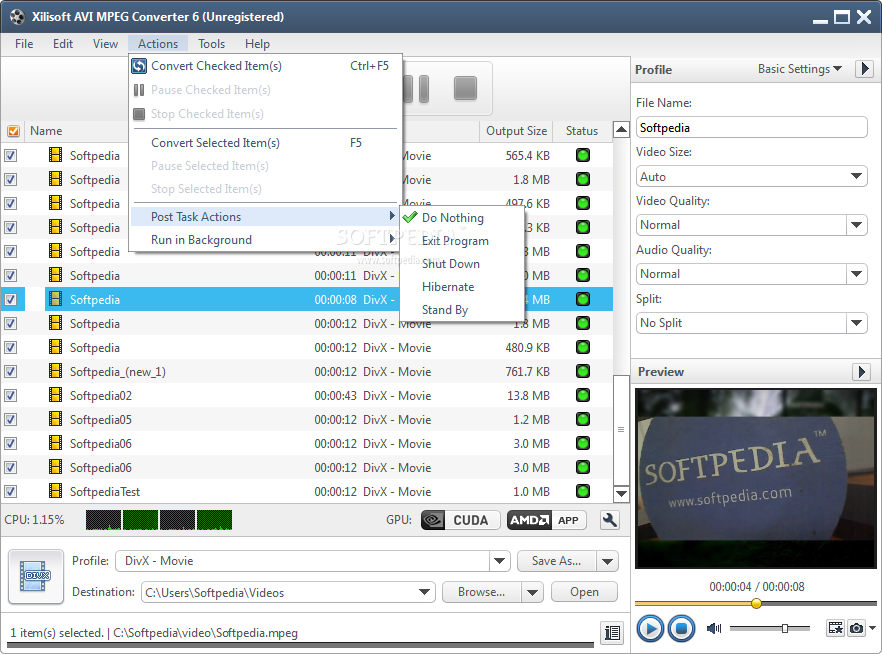
Task: Click the clip/film star icon in preview
Action: tap(836, 628)
